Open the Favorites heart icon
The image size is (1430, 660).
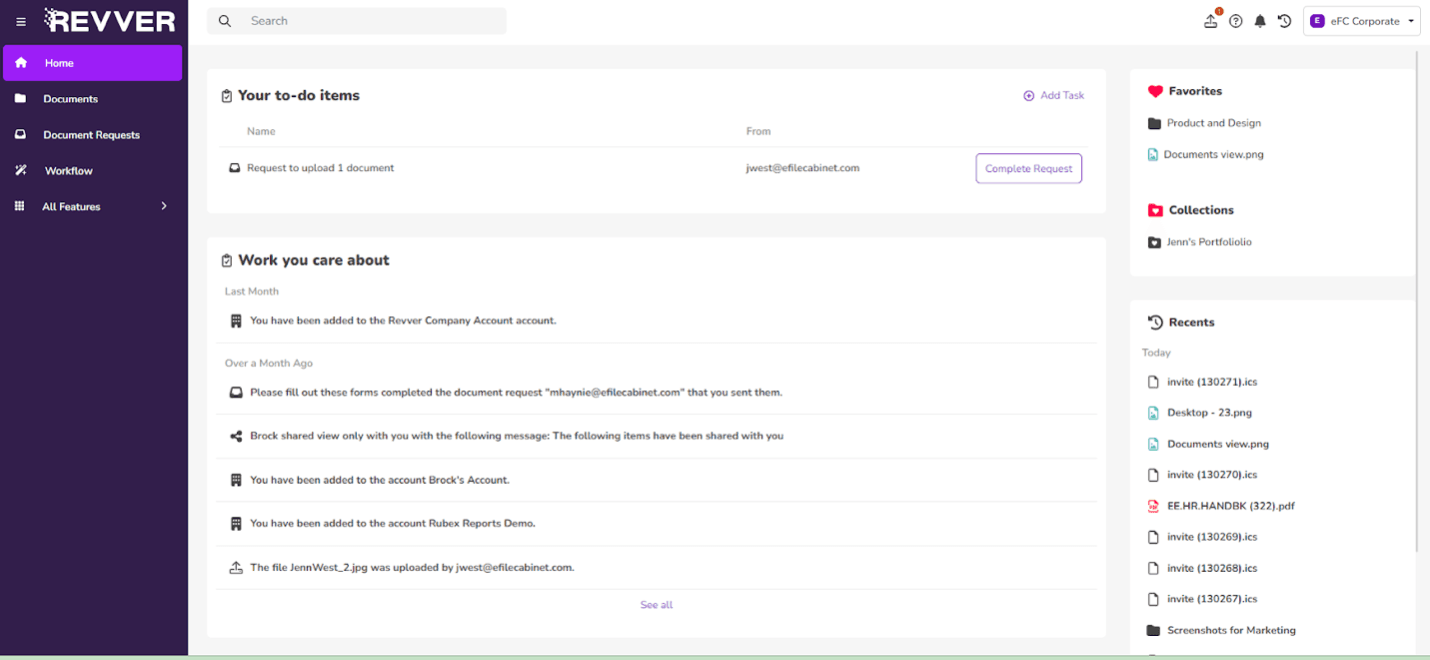1154,91
